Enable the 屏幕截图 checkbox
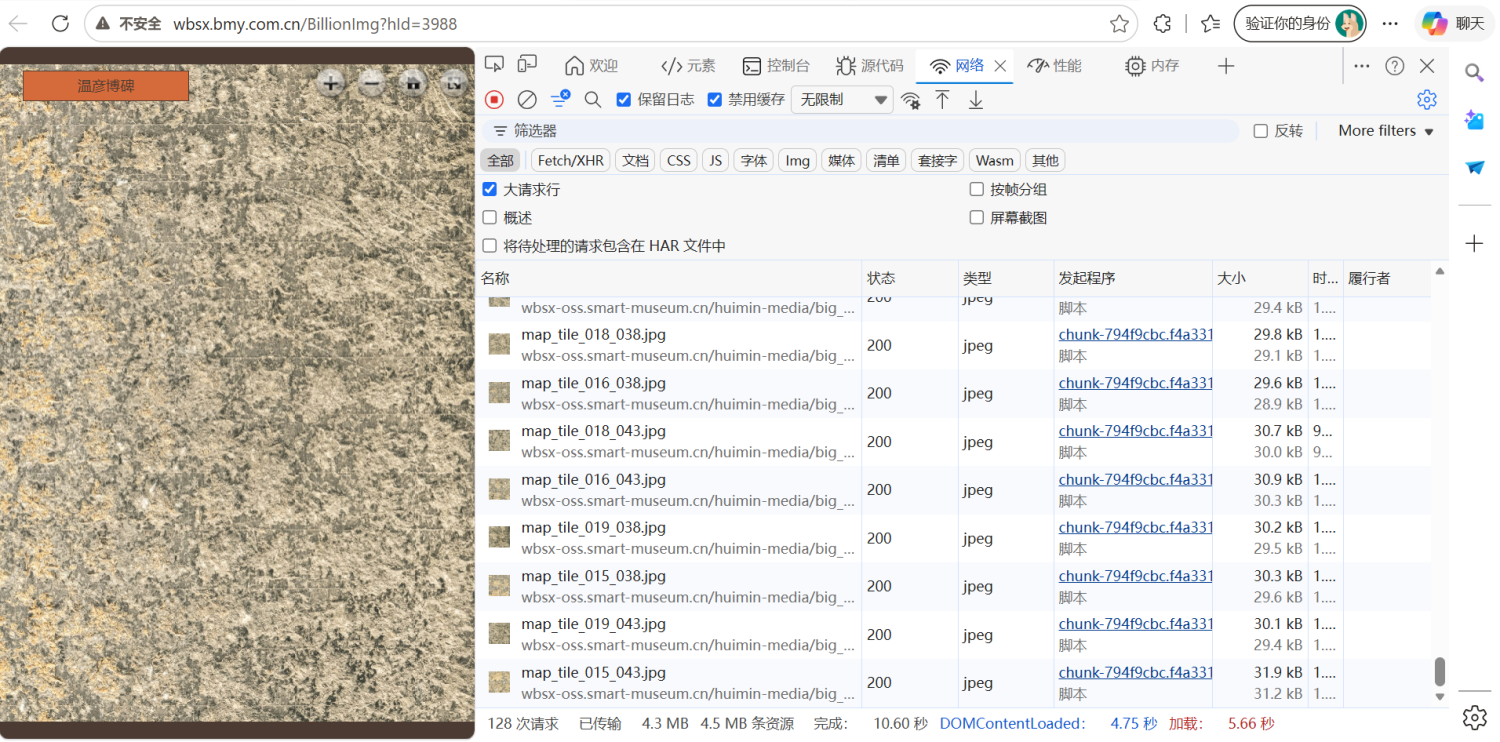 click(x=977, y=217)
